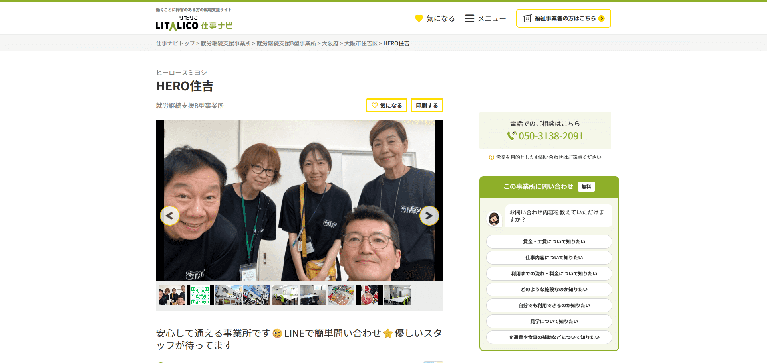Choose fifth inquiry option starting with 自分
The width and height of the screenshot is (767, 363).
(549, 306)
